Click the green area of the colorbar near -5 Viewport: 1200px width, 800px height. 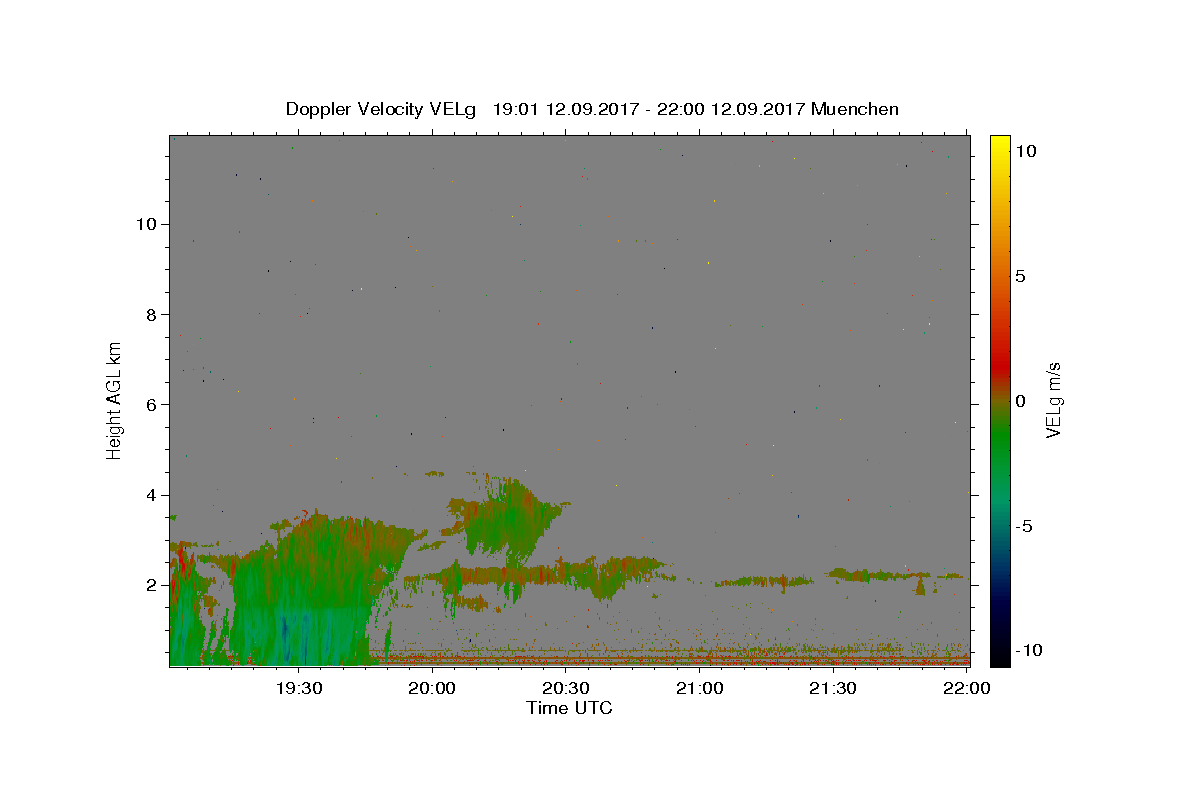click(x=1000, y=526)
